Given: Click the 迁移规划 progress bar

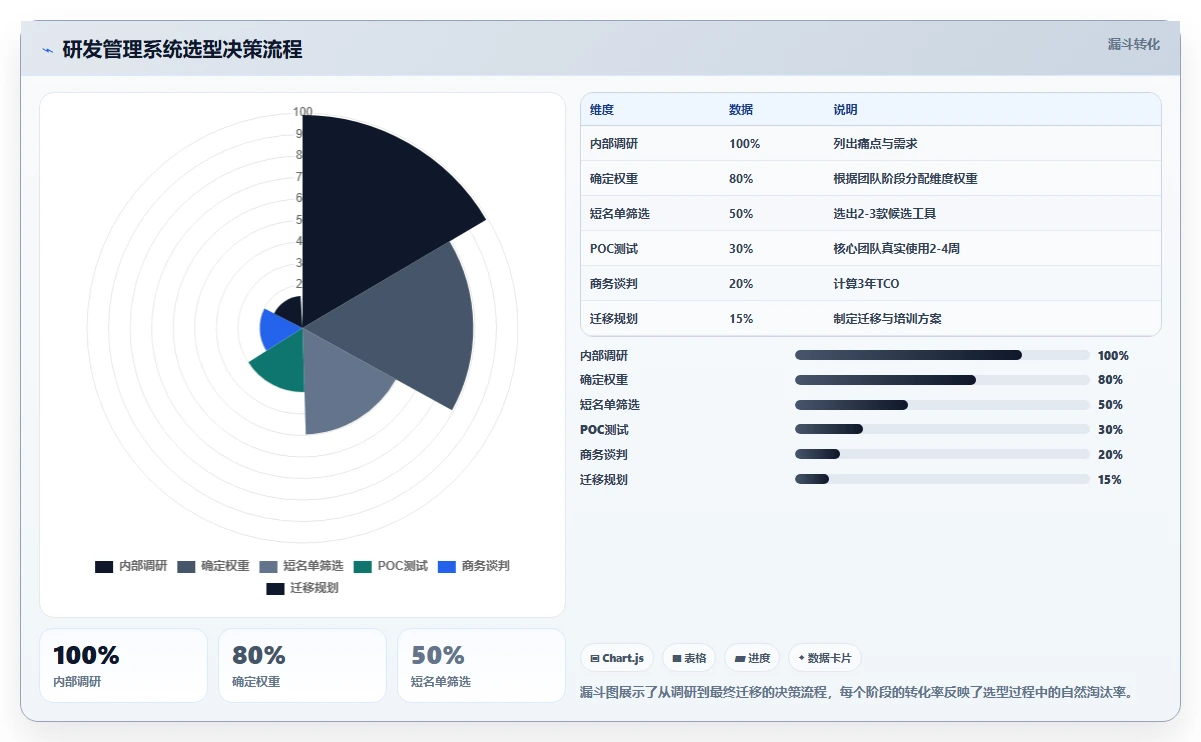Looking at the screenshot, I should pos(942,480).
